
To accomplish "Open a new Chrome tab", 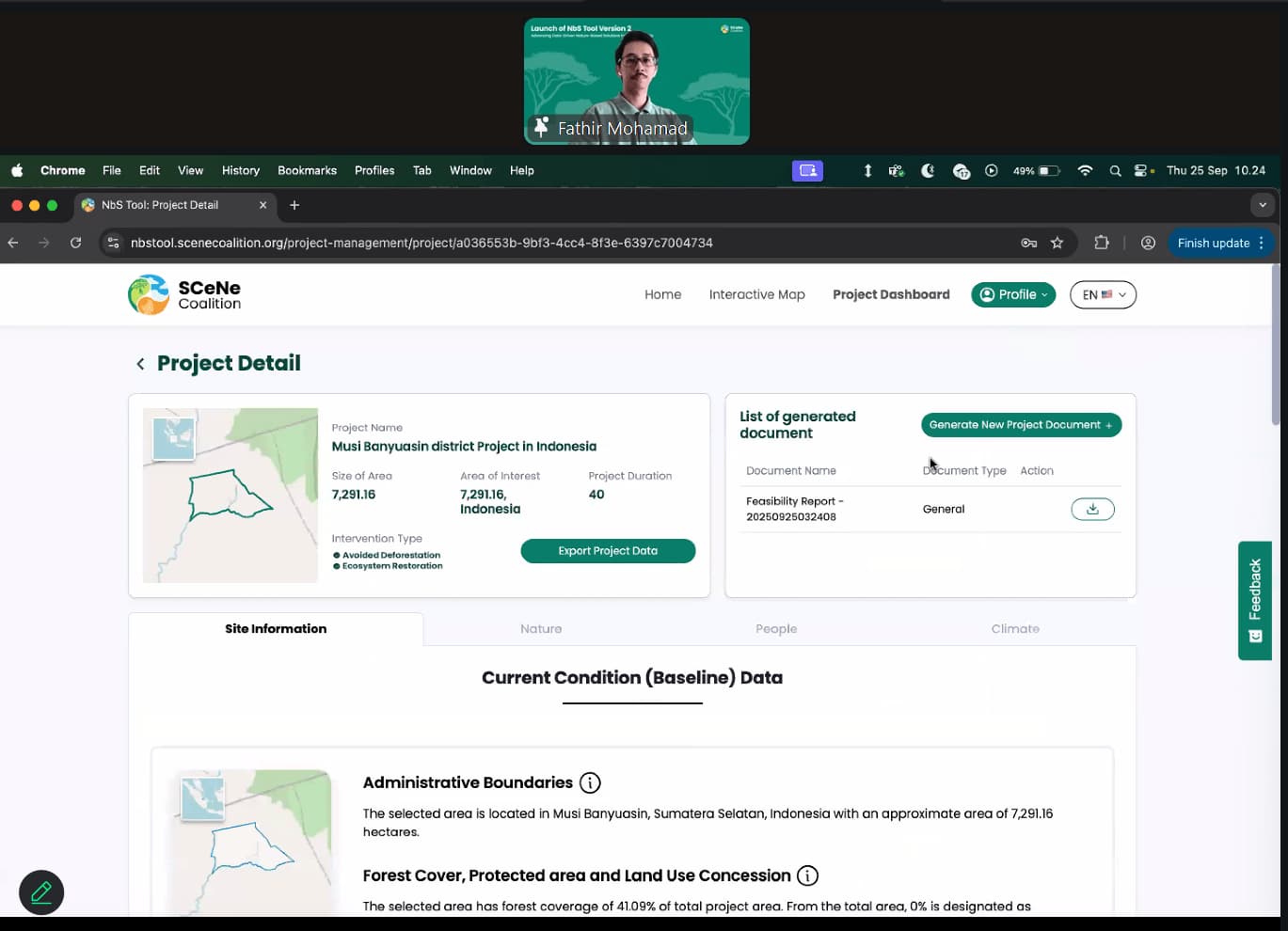I will click(x=294, y=205).
